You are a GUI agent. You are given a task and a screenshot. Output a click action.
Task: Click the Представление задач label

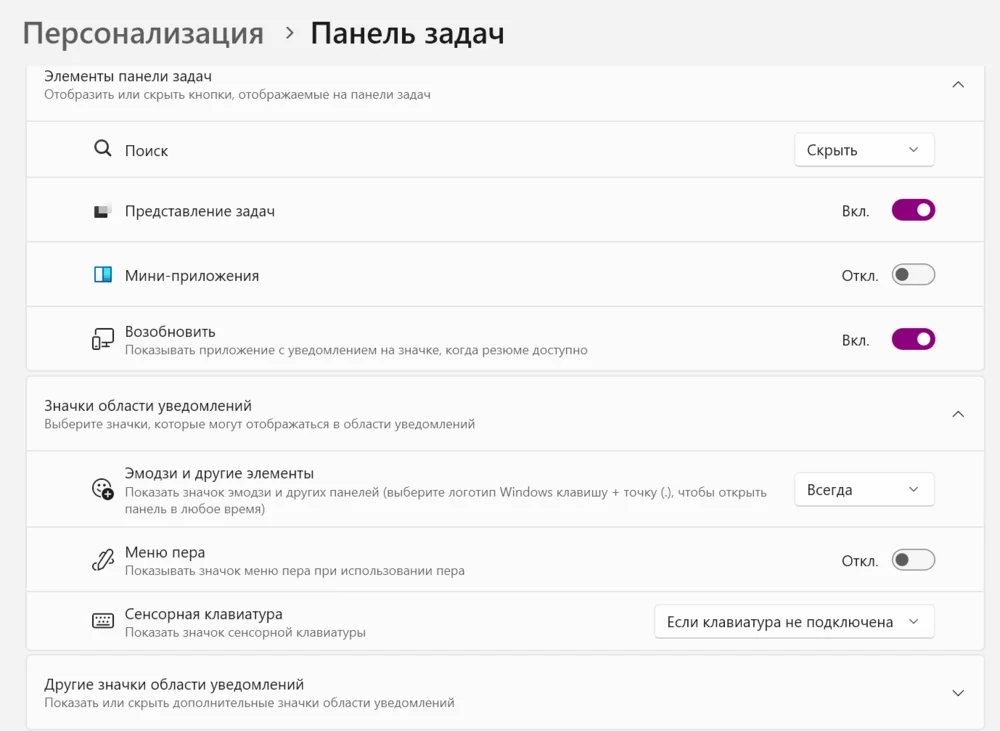(x=200, y=211)
